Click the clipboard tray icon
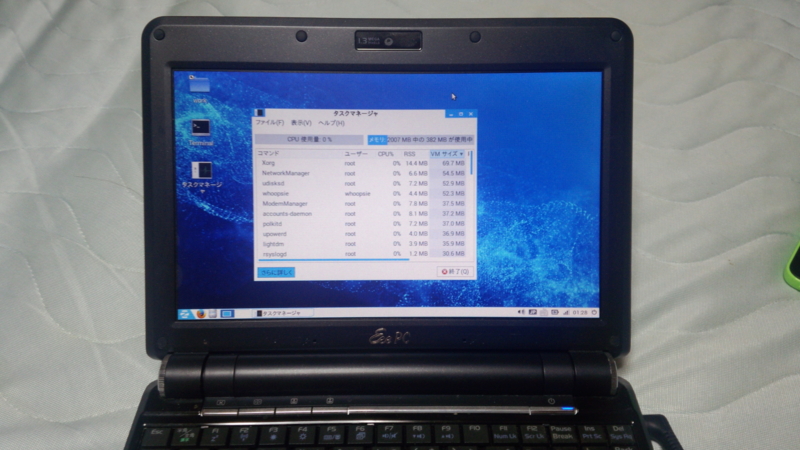Image resolution: width=800 pixels, height=450 pixels. click(543, 312)
